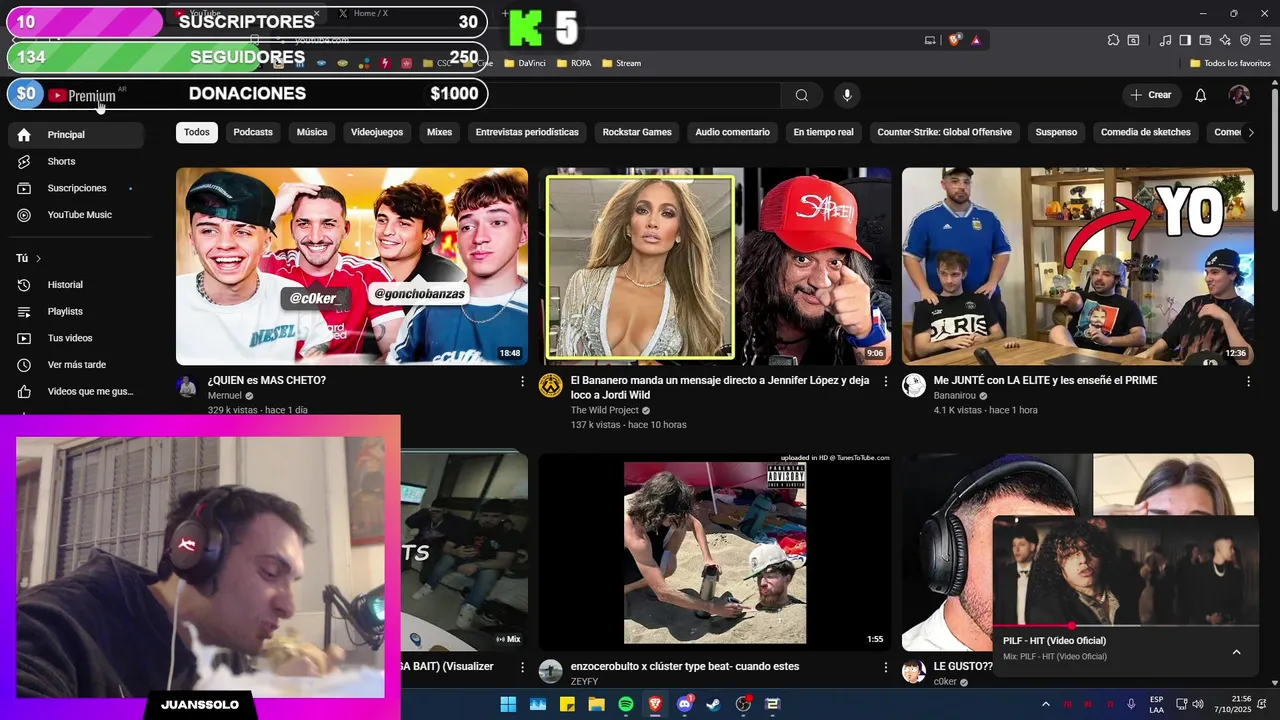Open Brave VPN shield icon
The width and height of the screenshot is (1280, 720).
point(1245,40)
